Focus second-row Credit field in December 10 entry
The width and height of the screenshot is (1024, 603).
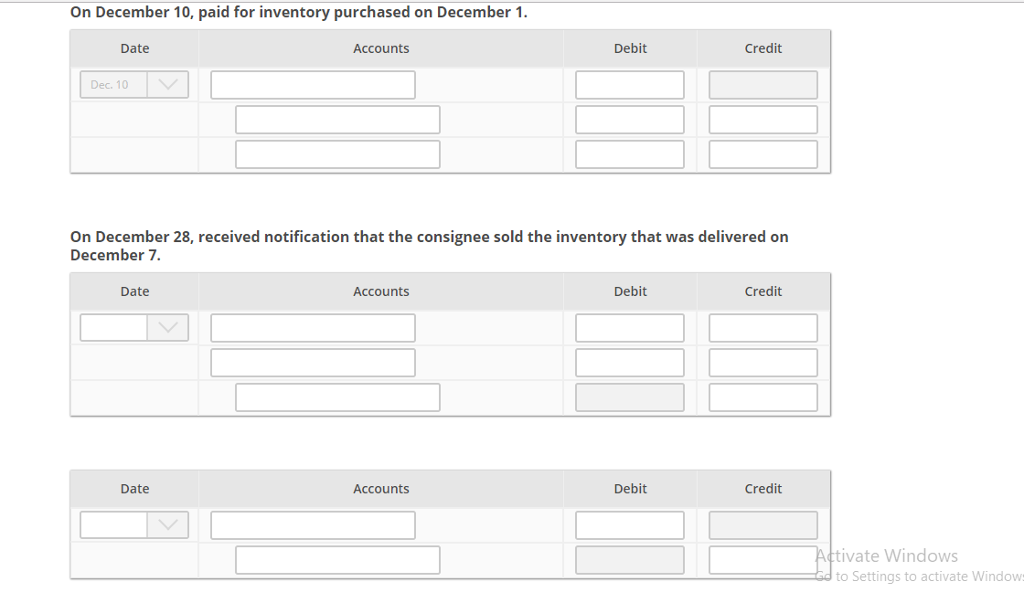point(763,120)
